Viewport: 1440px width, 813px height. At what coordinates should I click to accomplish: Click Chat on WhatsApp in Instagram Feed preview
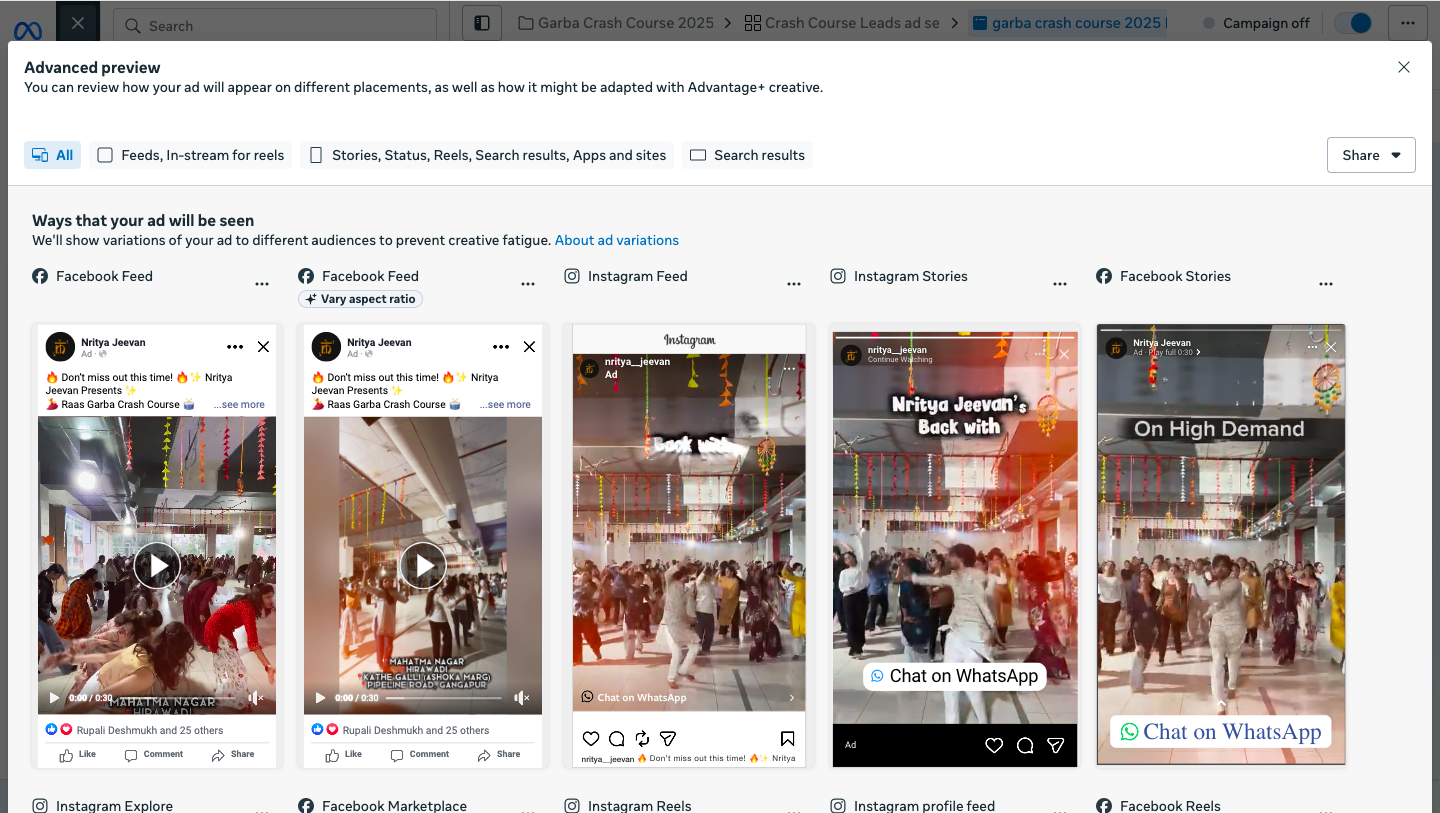pyautogui.click(x=688, y=698)
